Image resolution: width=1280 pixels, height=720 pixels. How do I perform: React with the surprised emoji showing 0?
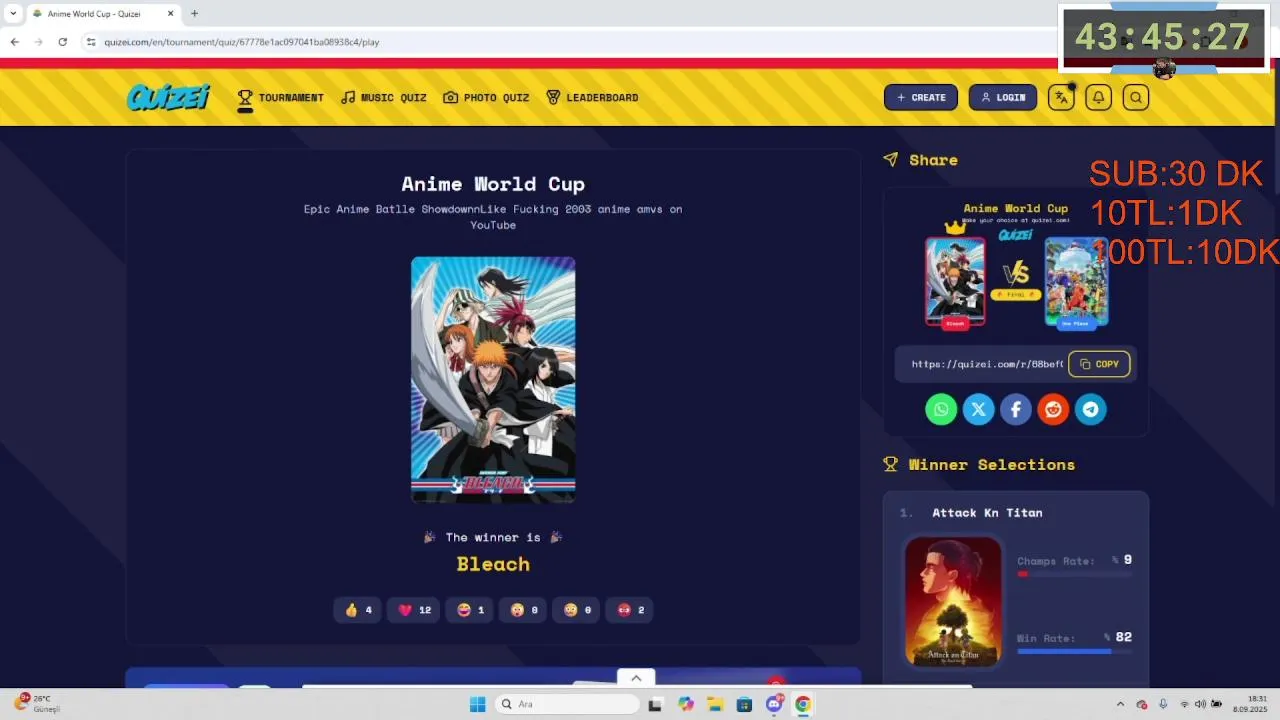pos(524,610)
